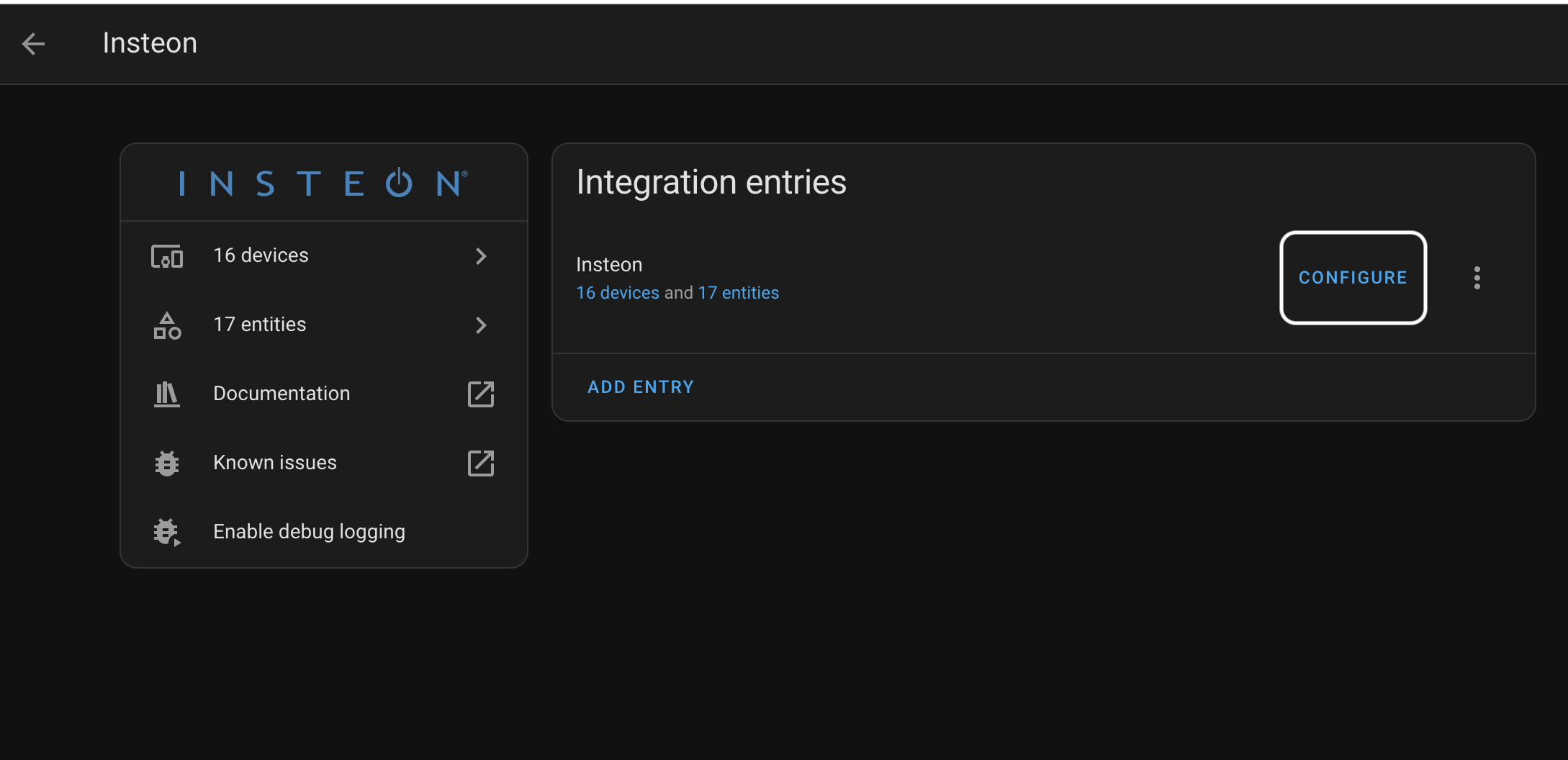1568x760 pixels.
Task: Click the blue 16 devices link
Action: pos(618,293)
